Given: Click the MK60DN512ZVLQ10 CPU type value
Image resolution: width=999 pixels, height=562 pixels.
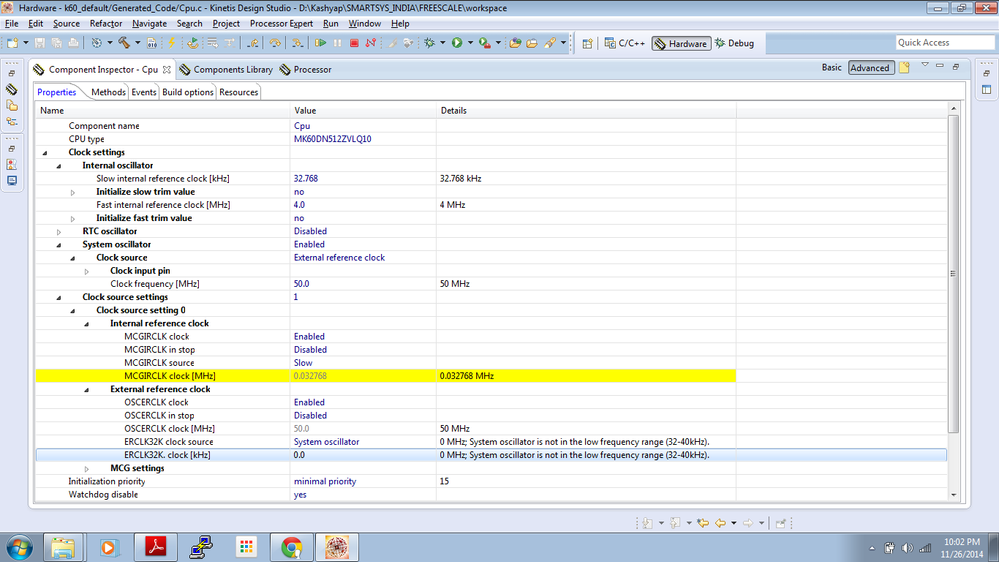Looking at the screenshot, I should (x=333, y=139).
